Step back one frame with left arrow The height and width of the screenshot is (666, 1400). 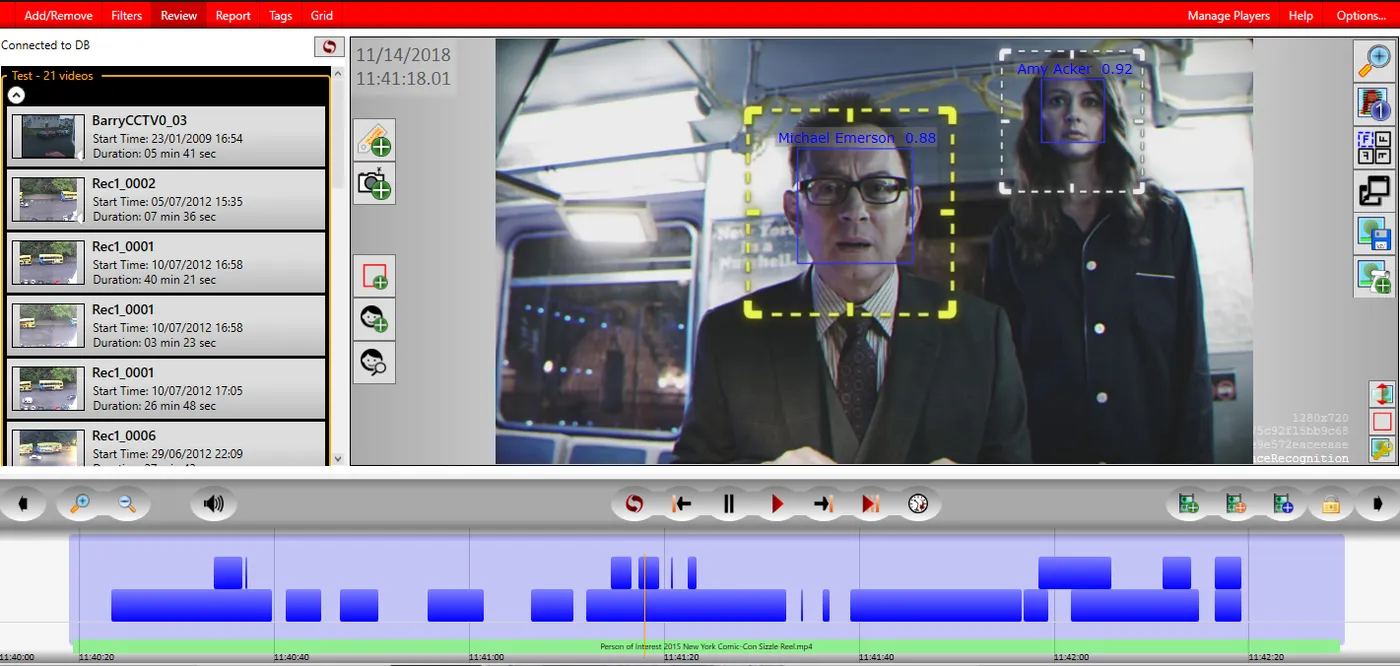click(x=682, y=504)
